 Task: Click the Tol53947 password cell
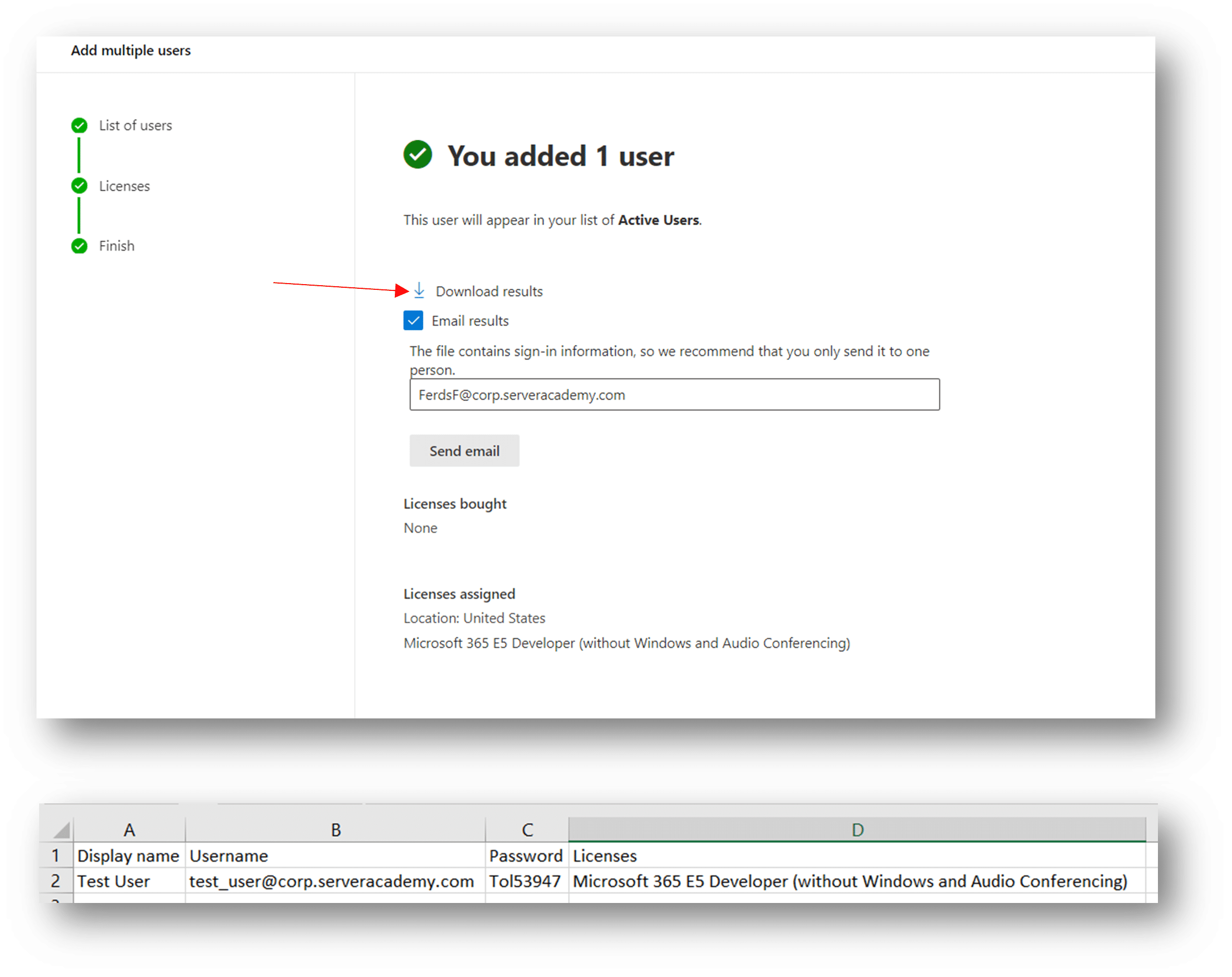pos(526,881)
